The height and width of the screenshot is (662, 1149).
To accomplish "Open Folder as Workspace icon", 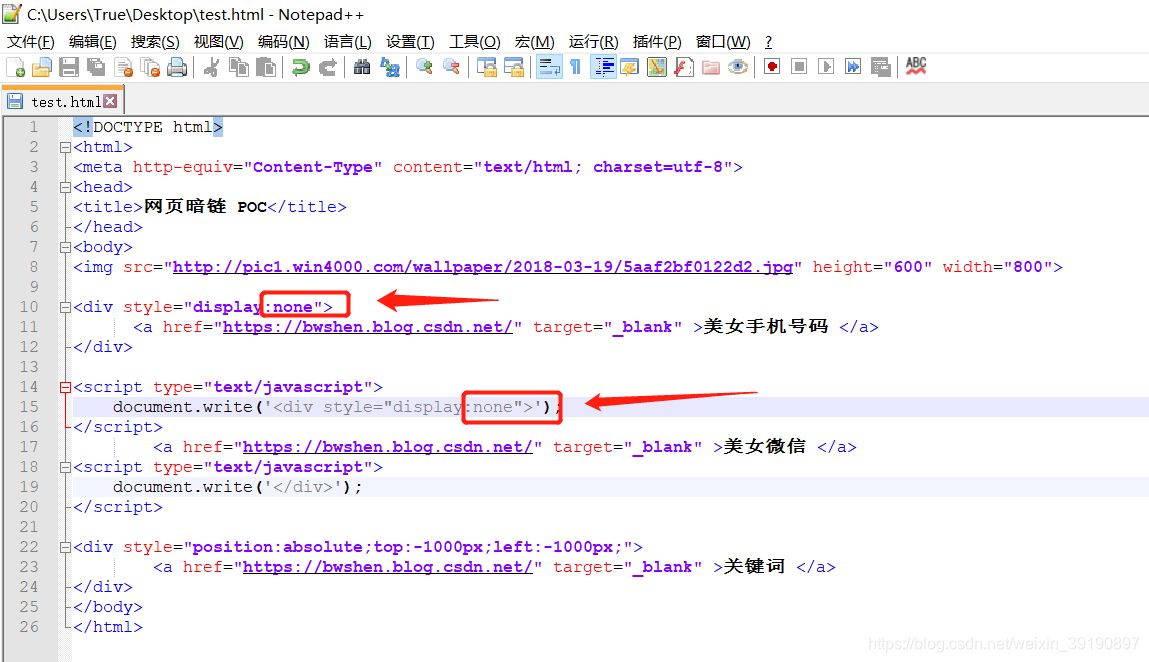I will click(711, 67).
